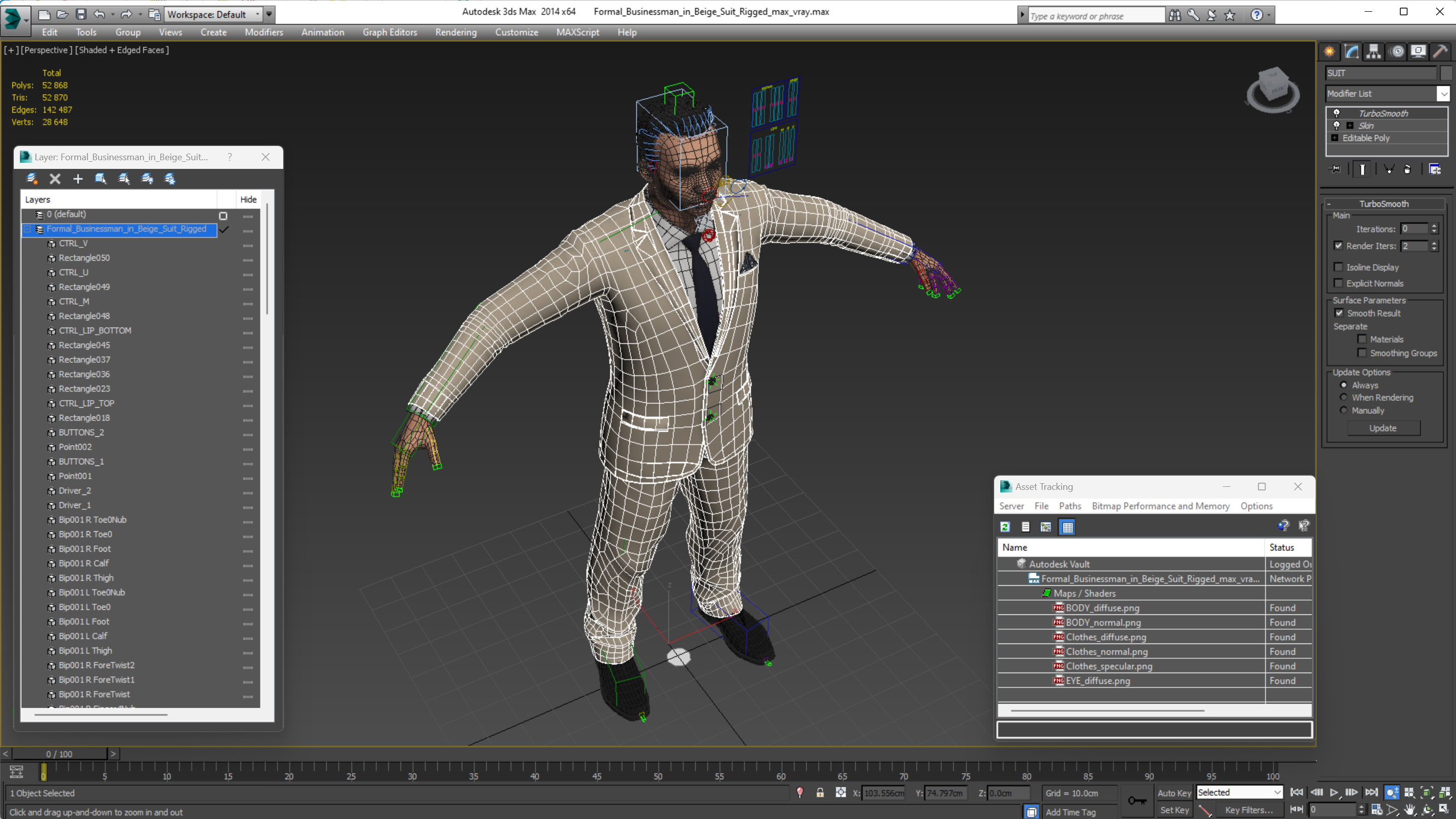The width and height of the screenshot is (1456, 819).
Task: Expand Editable Poly sub-objects
Action: coord(1335,138)
